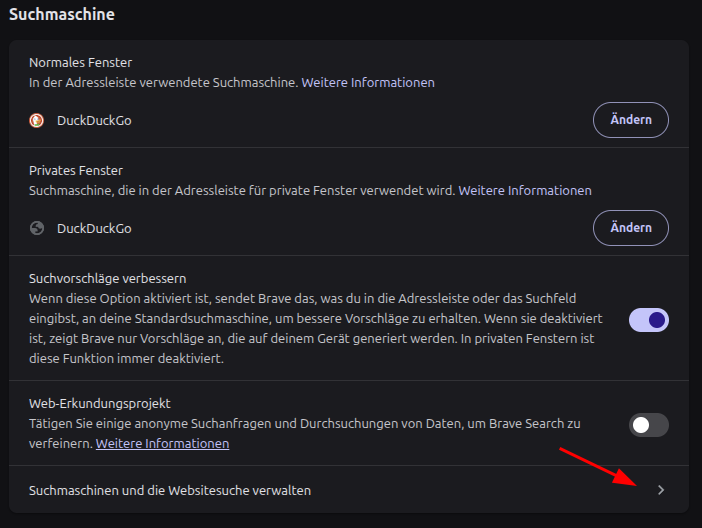702x528 pixels.
Task: Open Weitere Informationen link under Web-Erkundungsprojekt
Action: pos(163,444)
